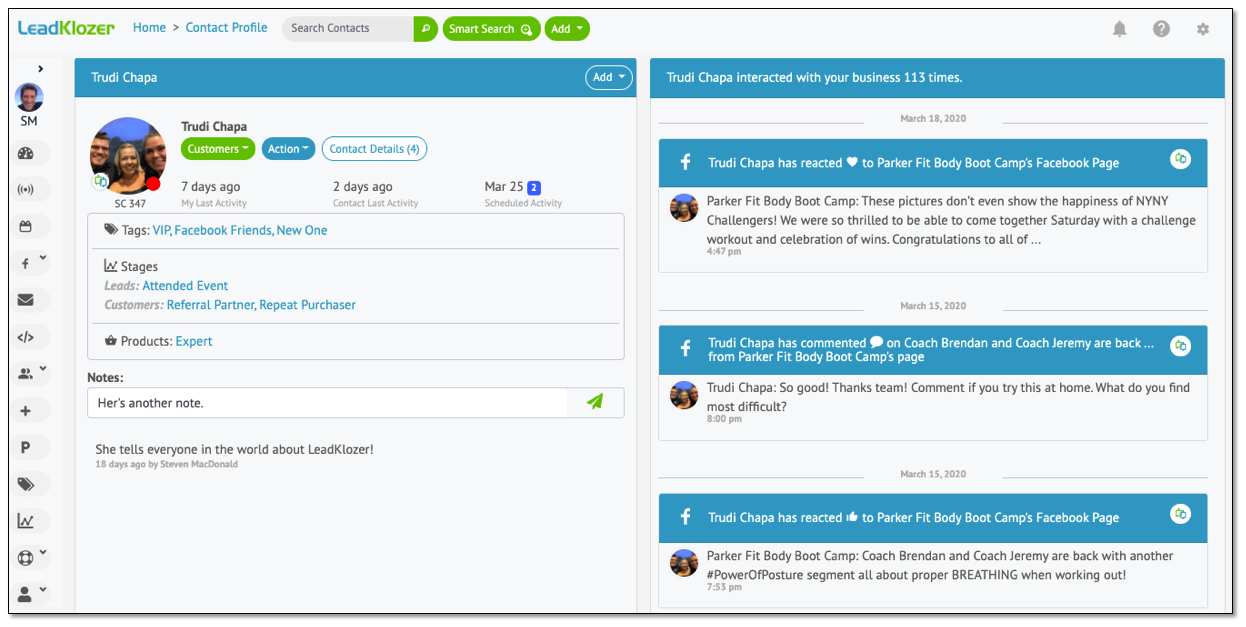Click the 'has commented' activity card header
This screenshot has height=627, width=1246.
click(933, 350)
